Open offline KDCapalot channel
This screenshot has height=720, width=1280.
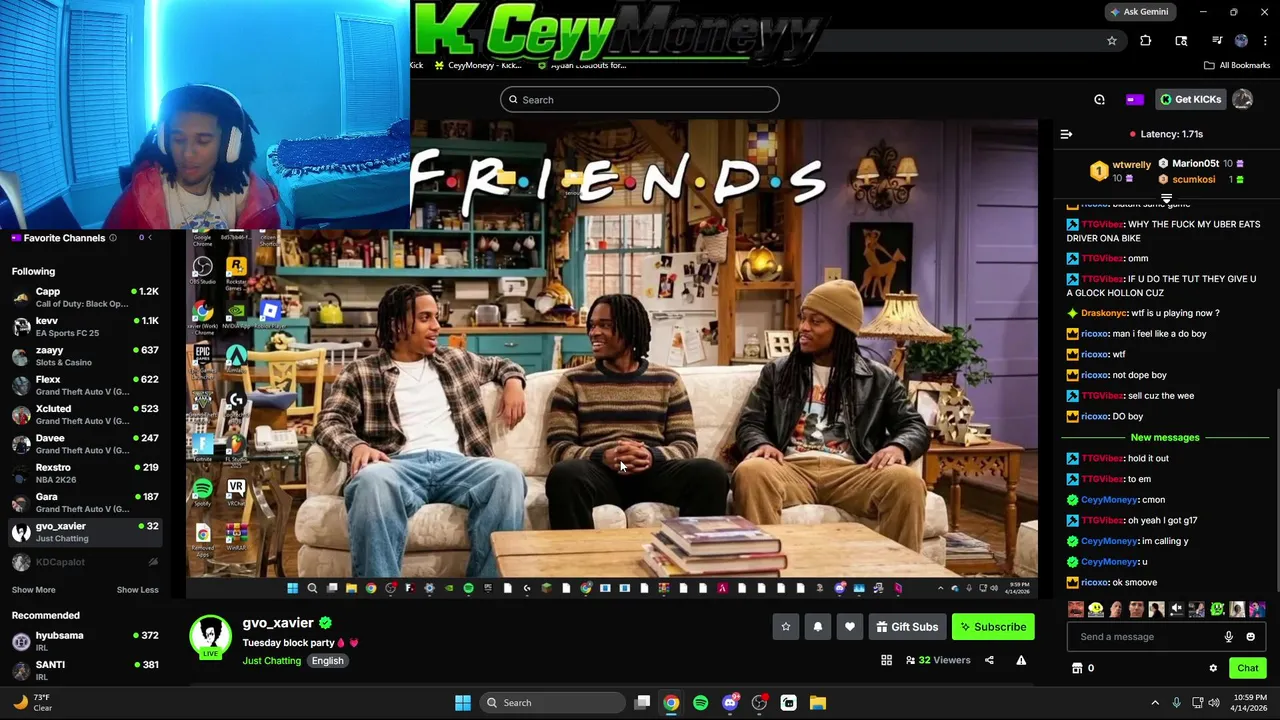coord(85,562)
